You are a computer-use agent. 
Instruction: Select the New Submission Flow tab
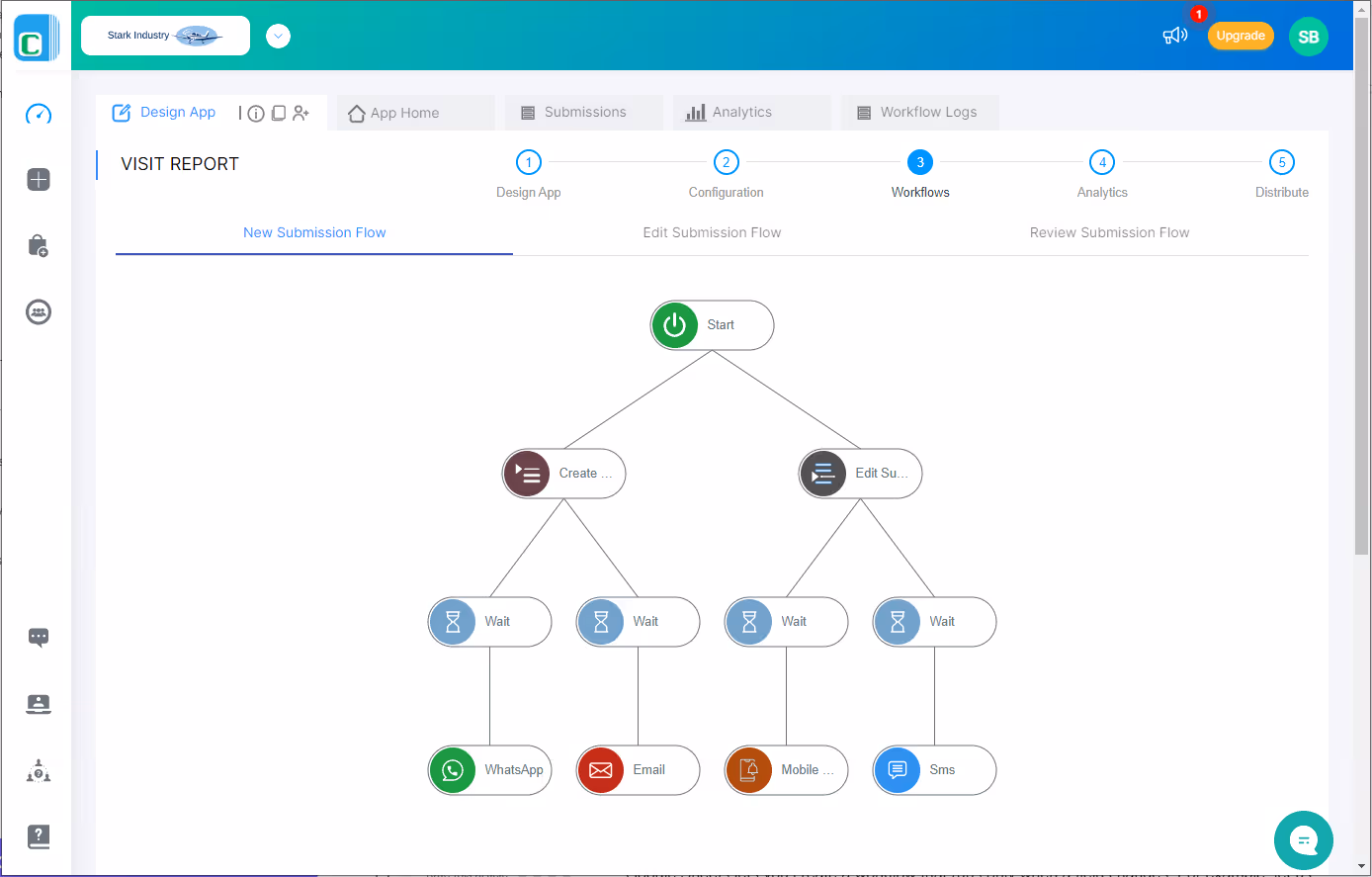click(x=314, y=233)
